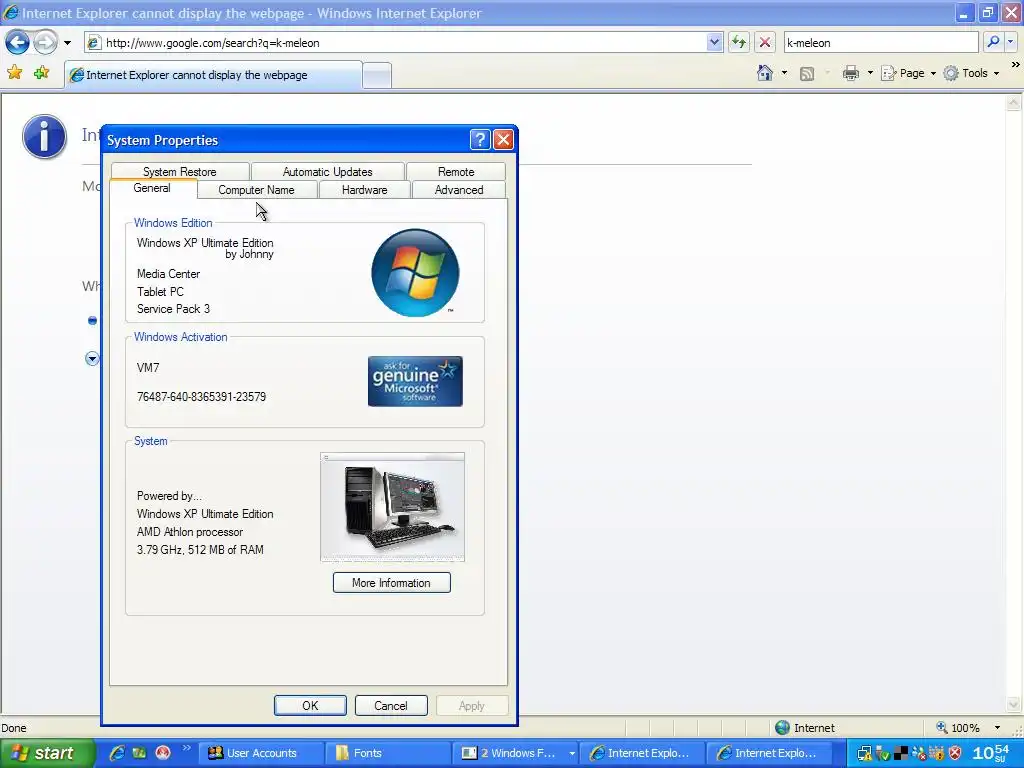
Task: Open the '2 Windows F...' taskbar group
Action: 516,753
